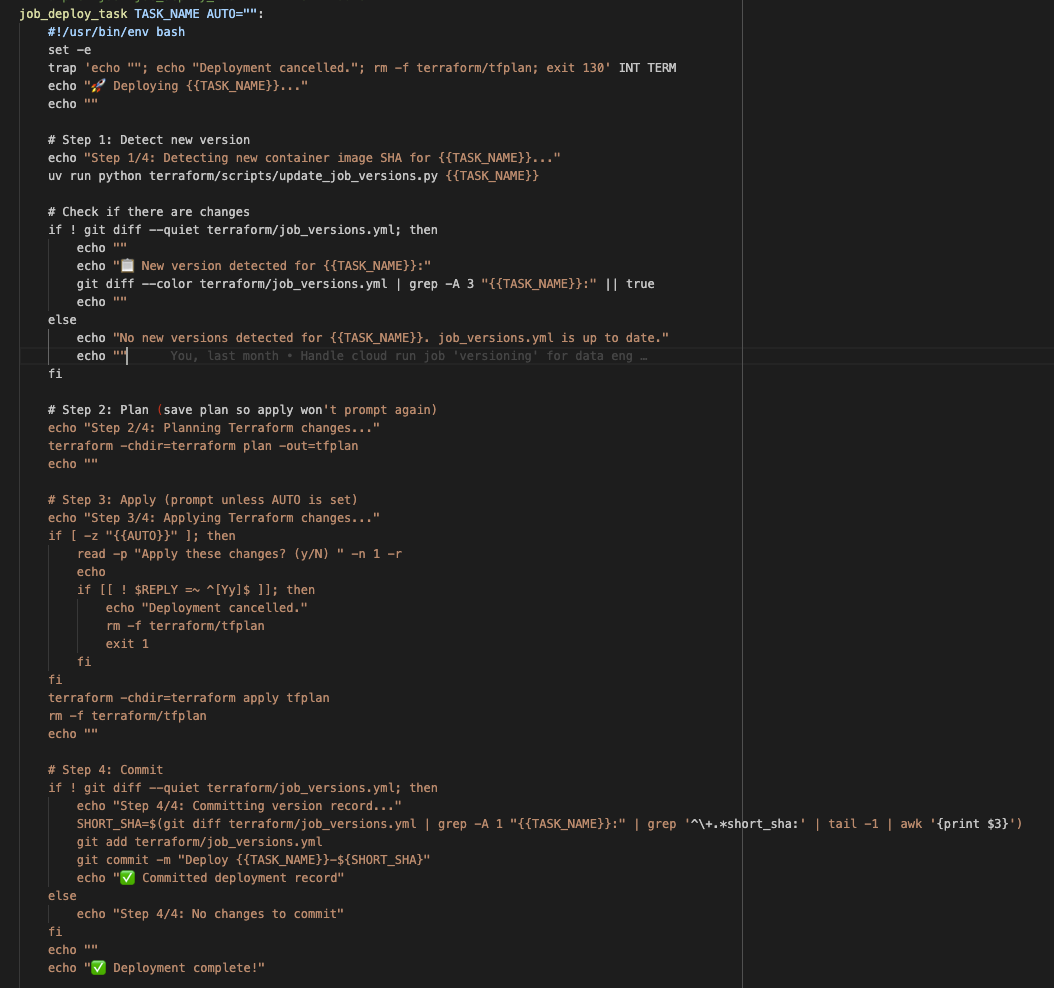
Task: Click the 'terraform -chdir=terraform apply tfplan' line
Action: pyautogui.click(x=188, y=698)
